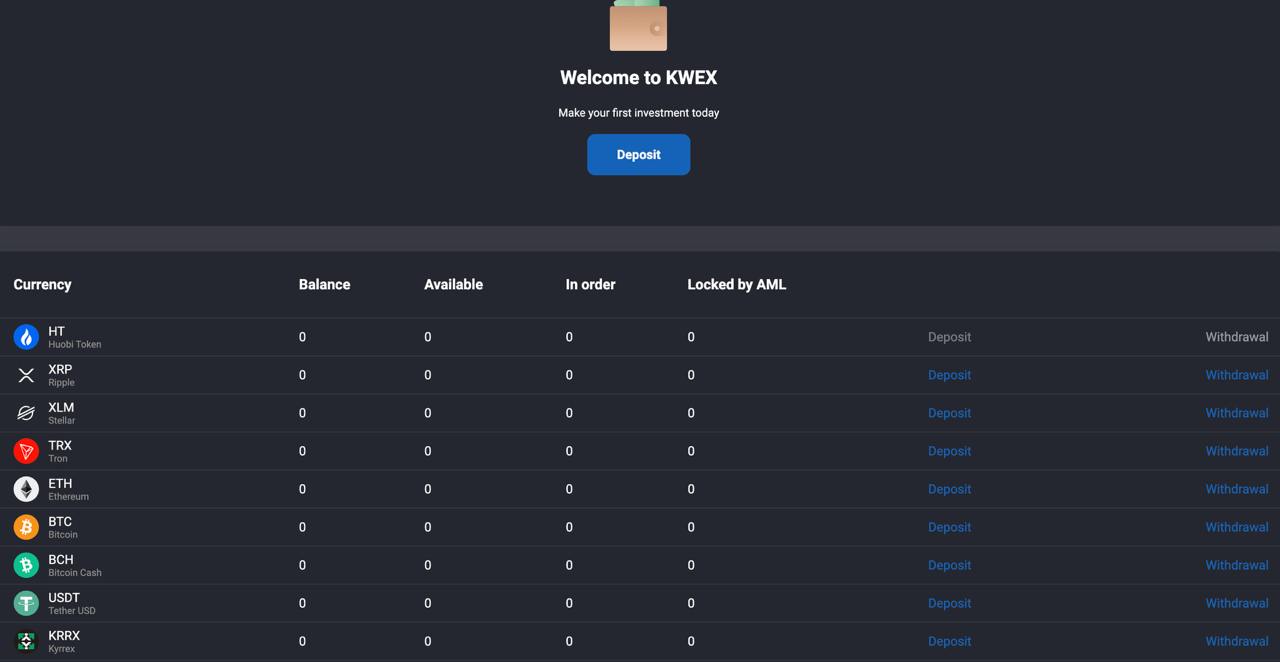This screenshot has width=1280, height=662.
Task: Click the orange Bitcoin BTC icon
Action: point(26,527)
